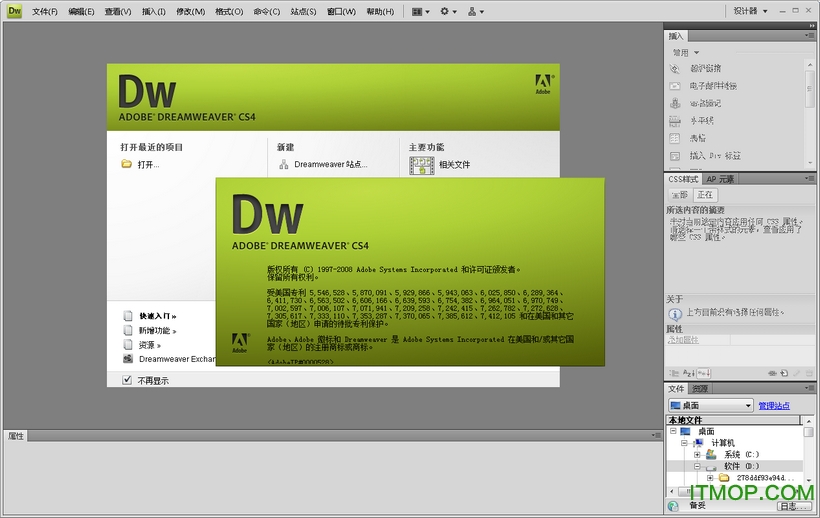Switch to the AP 元素 tab

[x=720, y=179]
